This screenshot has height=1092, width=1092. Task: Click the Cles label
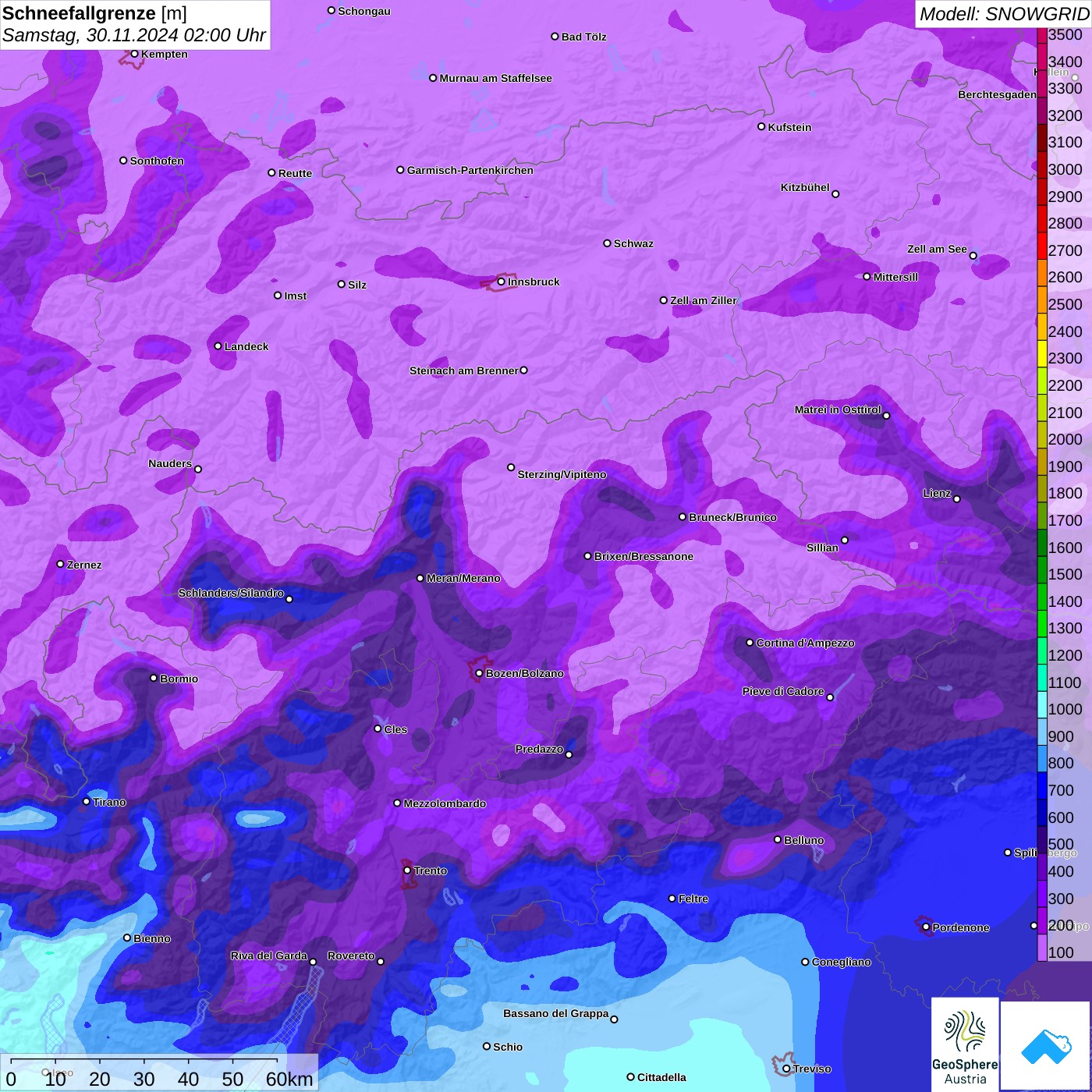pyautogui.click(x=395, y=729)
